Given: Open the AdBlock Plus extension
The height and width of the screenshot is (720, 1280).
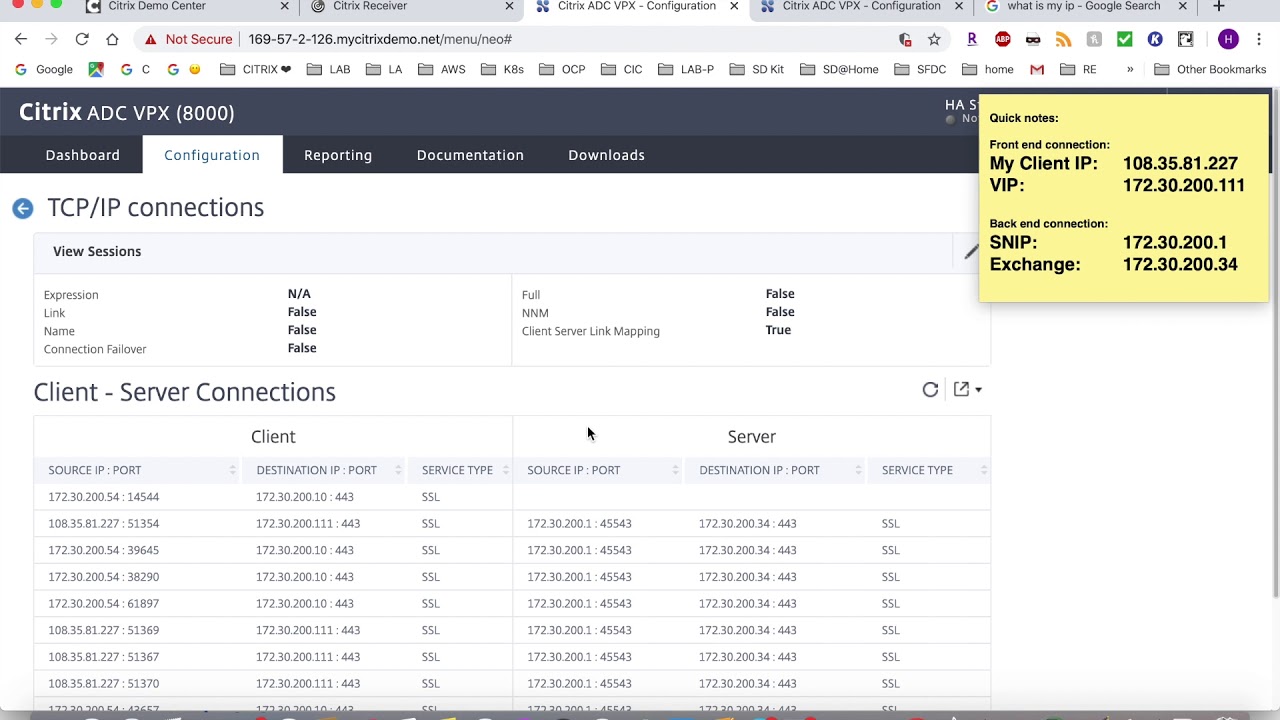Looking at the screenshot, I should [1003, 39].
